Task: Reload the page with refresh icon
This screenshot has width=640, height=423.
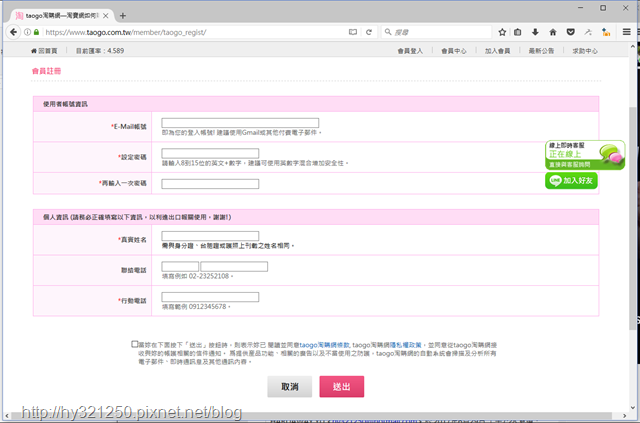Action: tap(369, 32)
